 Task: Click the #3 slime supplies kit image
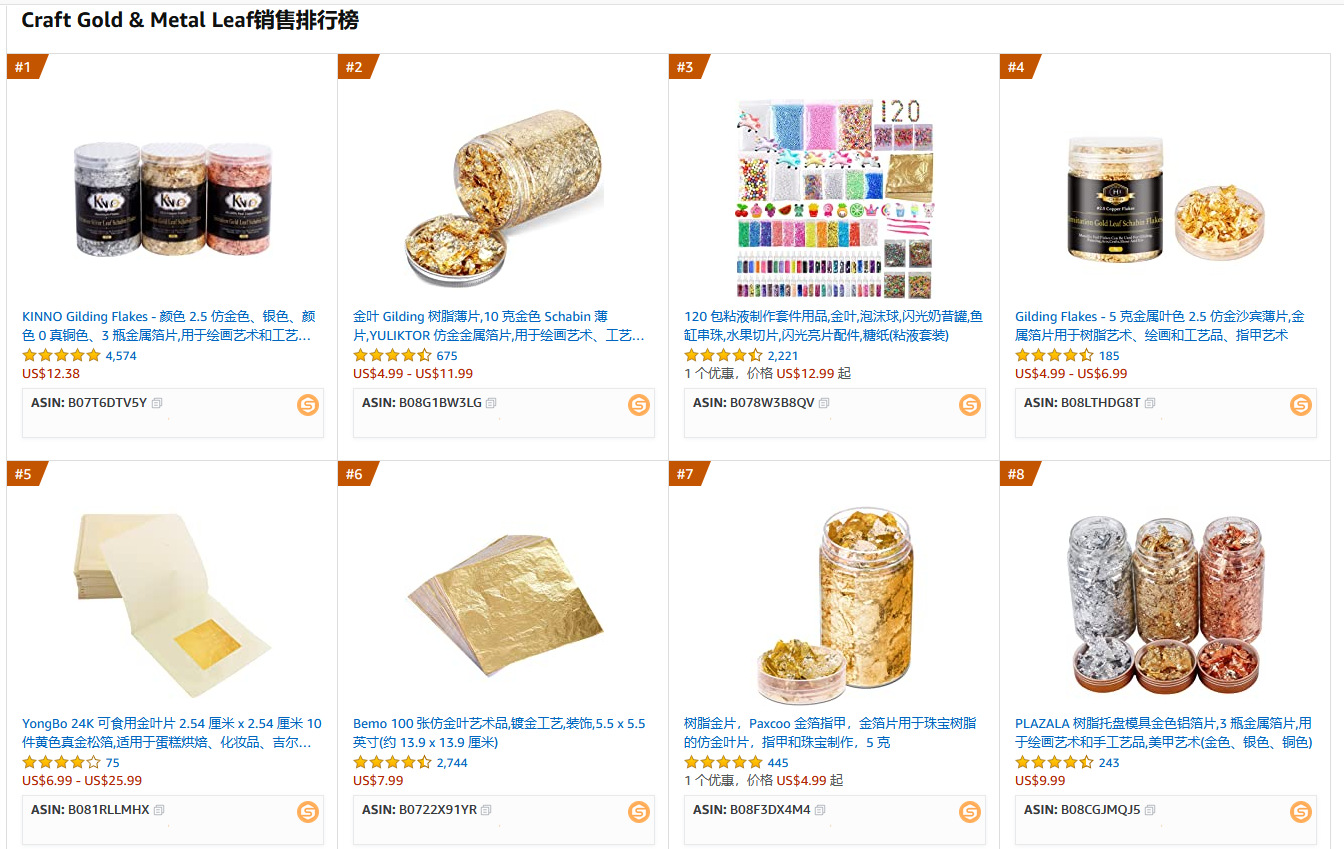834,198
